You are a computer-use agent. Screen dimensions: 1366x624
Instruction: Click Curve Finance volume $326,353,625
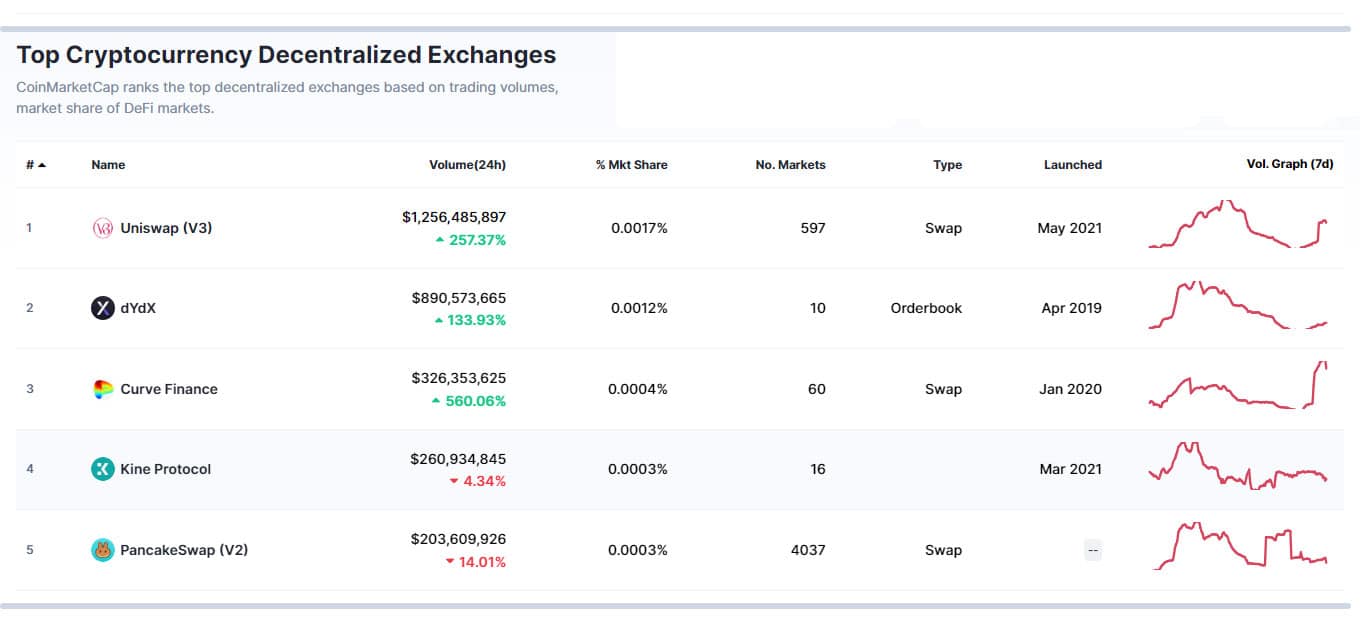pos(459,378)
